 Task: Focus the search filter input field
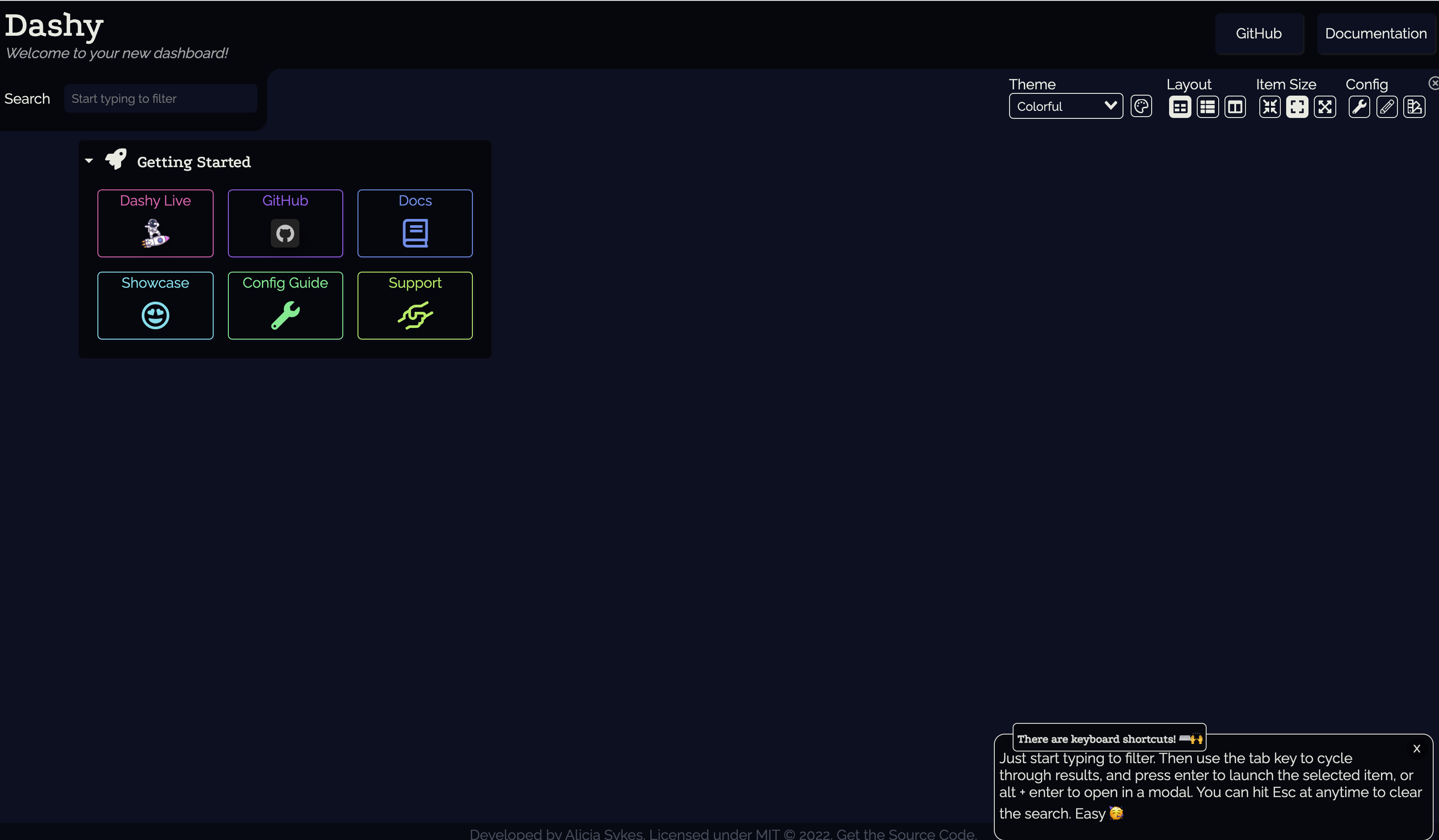coord(160,99)
